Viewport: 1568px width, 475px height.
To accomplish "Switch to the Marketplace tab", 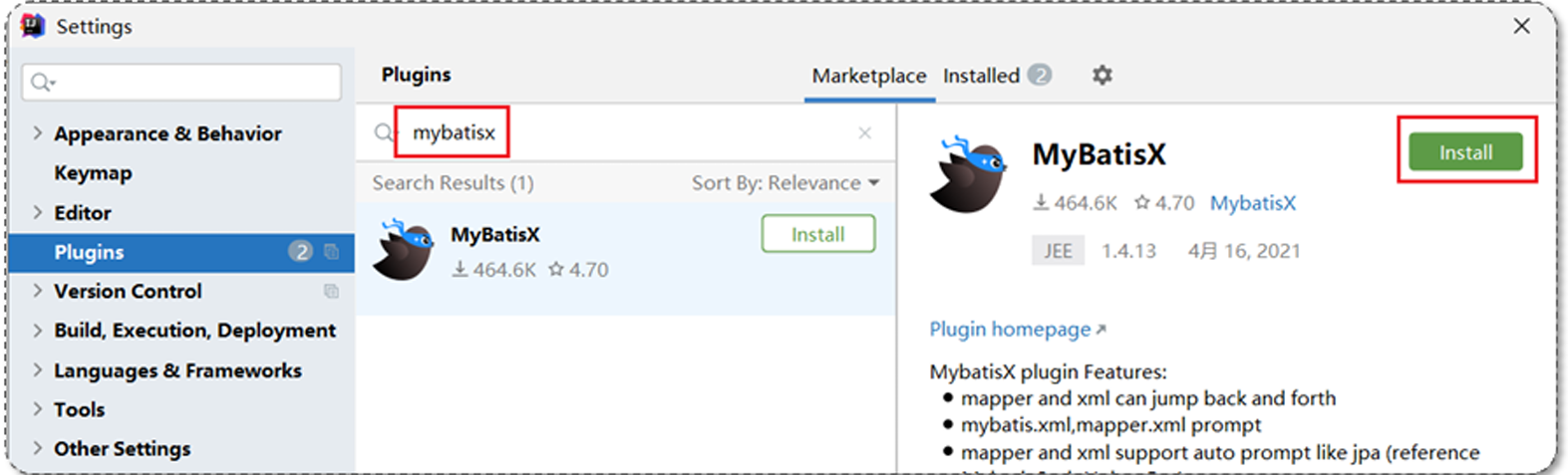I will tap(869, 76).
